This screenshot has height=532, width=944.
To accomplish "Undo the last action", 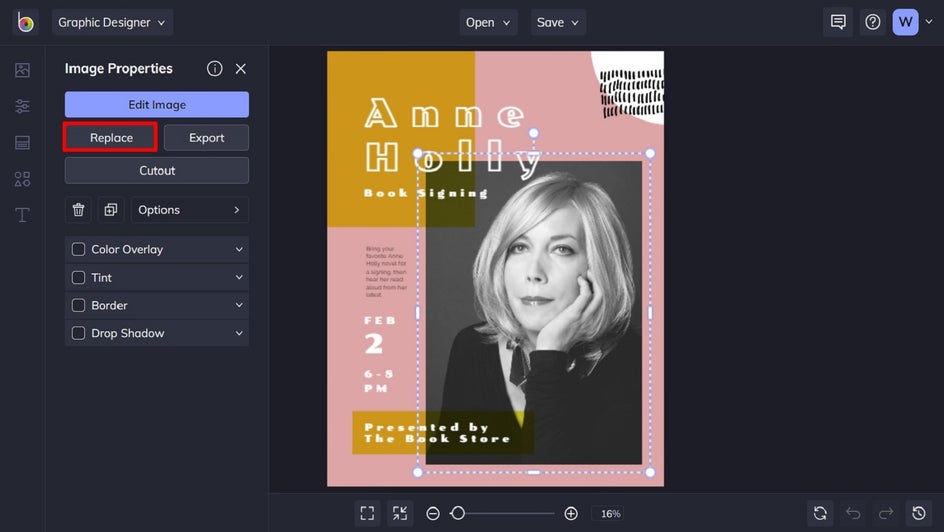I will (853, 513).
